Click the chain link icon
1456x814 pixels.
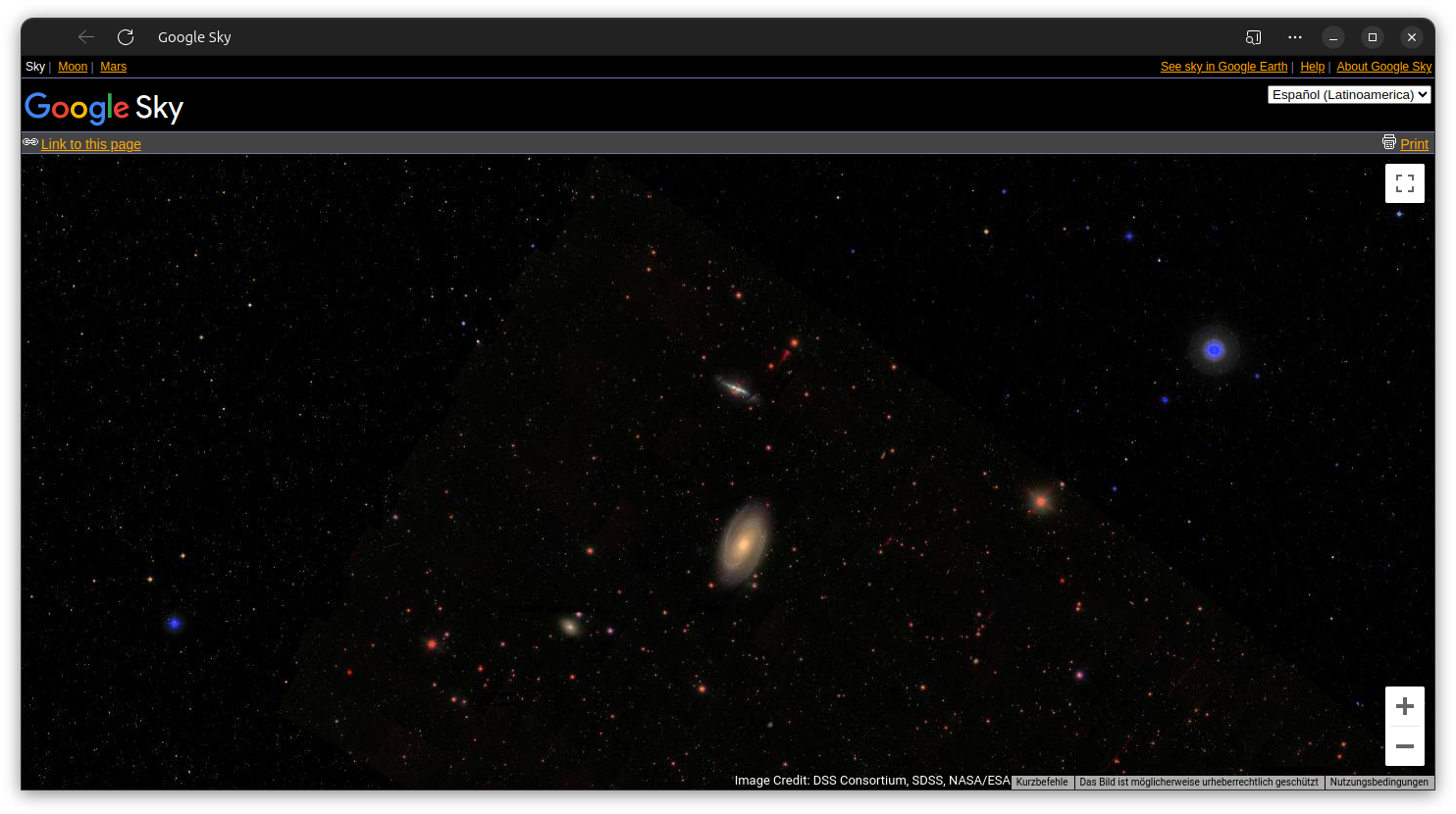[x=30, y=142]
